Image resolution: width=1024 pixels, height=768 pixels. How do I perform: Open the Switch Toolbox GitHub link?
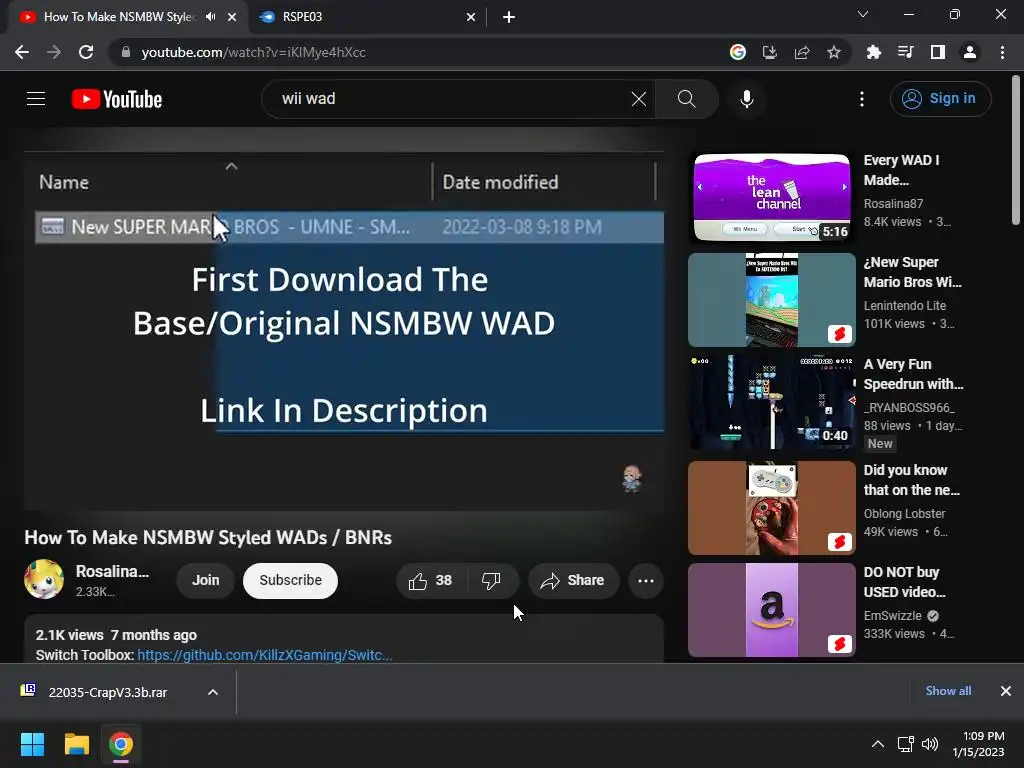264,655
